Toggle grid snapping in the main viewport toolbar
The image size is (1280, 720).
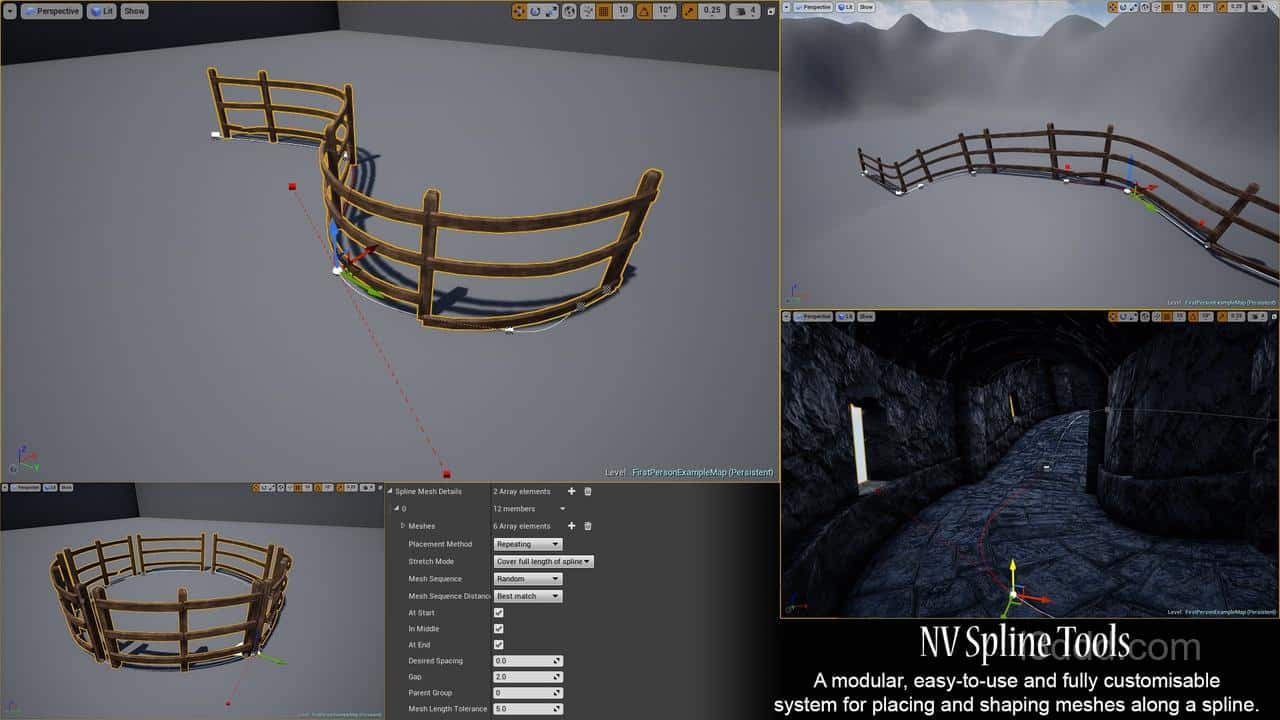601,11
